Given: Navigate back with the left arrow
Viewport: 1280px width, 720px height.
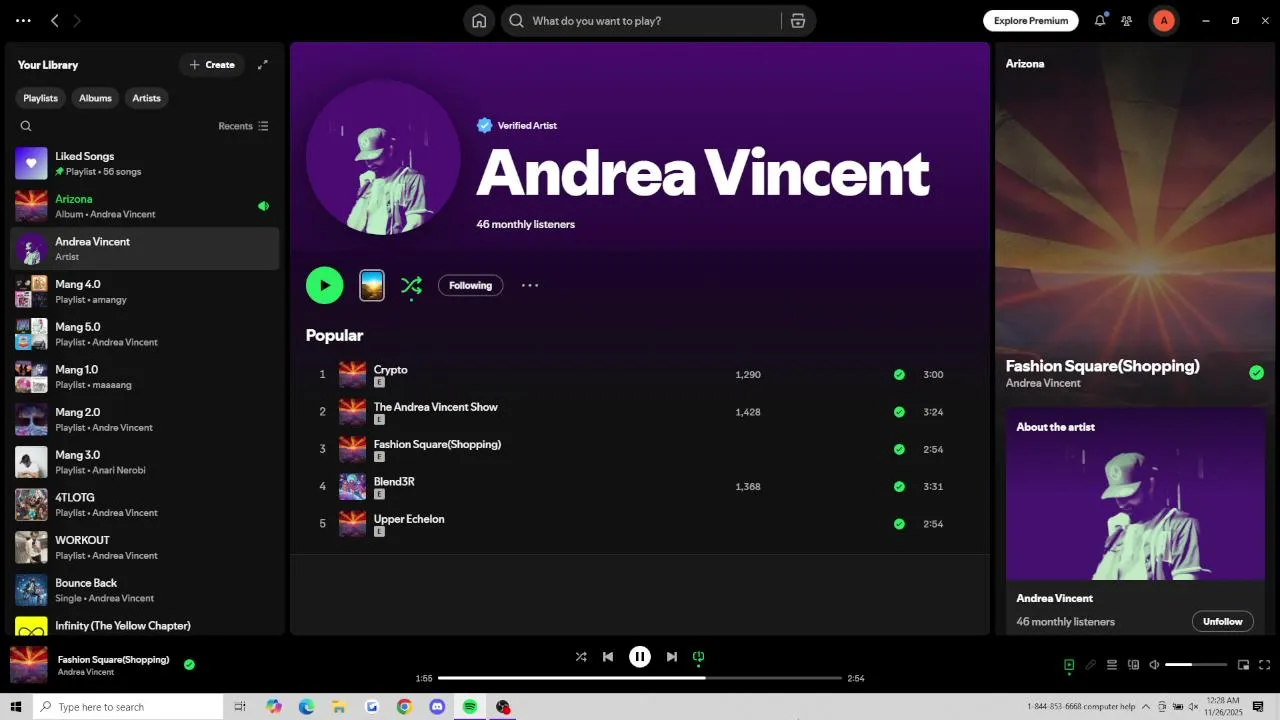Looking at the screenshot, I should (x=55, y=20).
